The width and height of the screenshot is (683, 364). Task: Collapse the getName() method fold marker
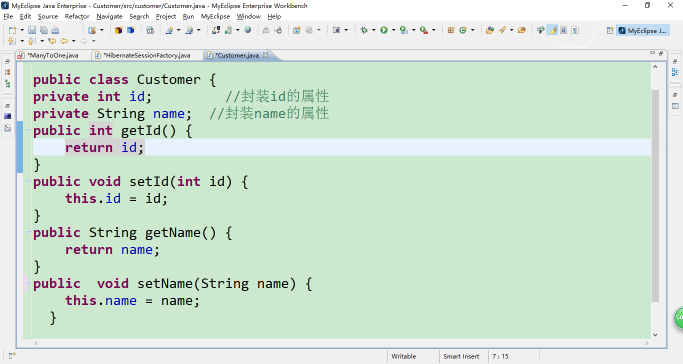pyautogui.click(x=29, y=232)
